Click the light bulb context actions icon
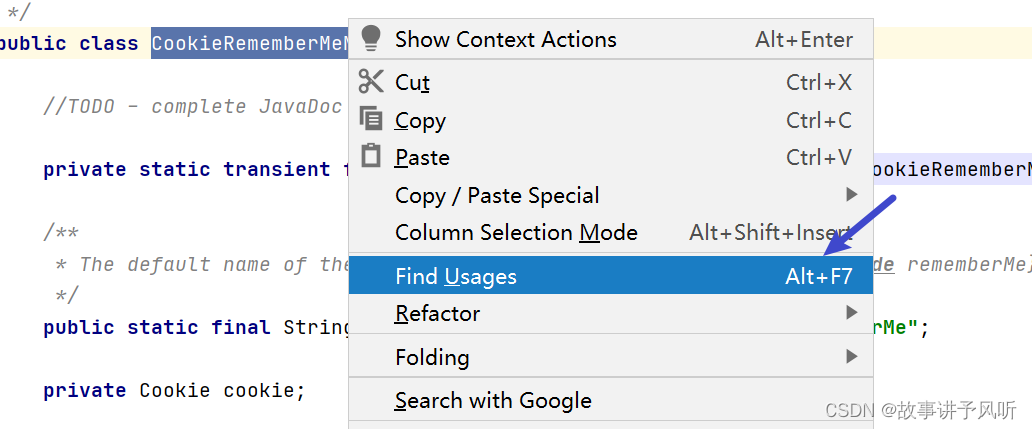The image size is (1032, 429). 371,39
